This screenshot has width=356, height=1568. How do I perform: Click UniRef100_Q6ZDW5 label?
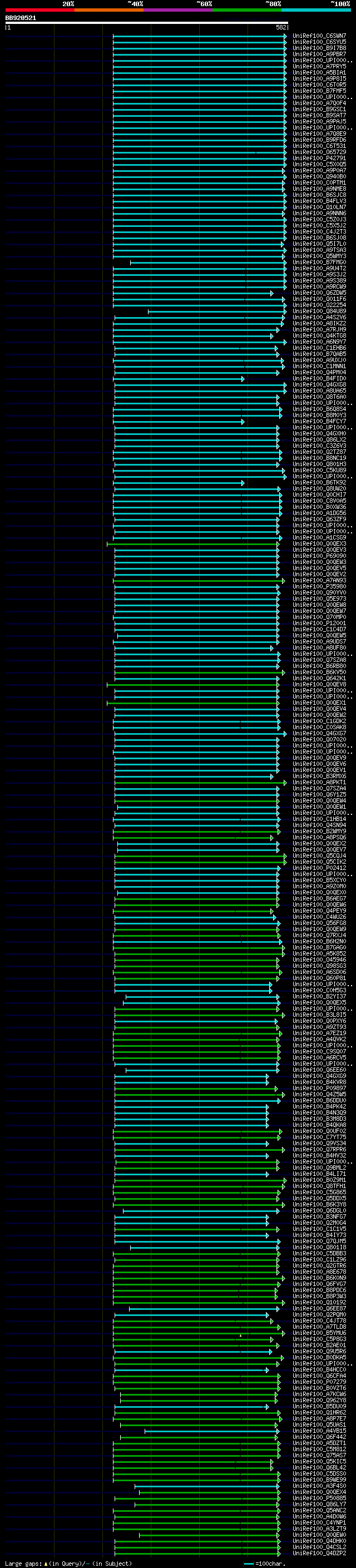click(319, 293)
